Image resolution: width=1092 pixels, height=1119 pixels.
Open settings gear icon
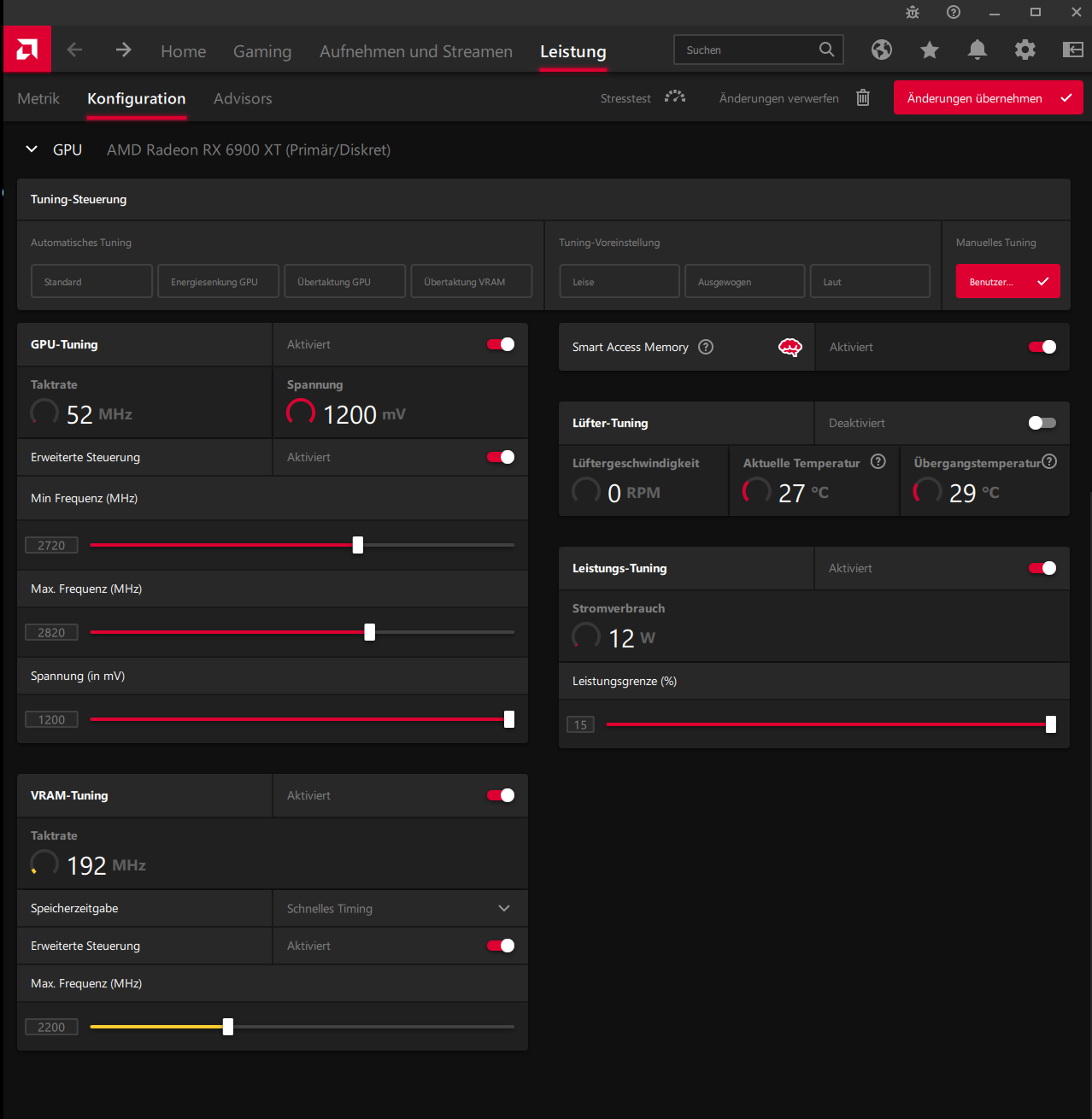(x=1025, y=50)
